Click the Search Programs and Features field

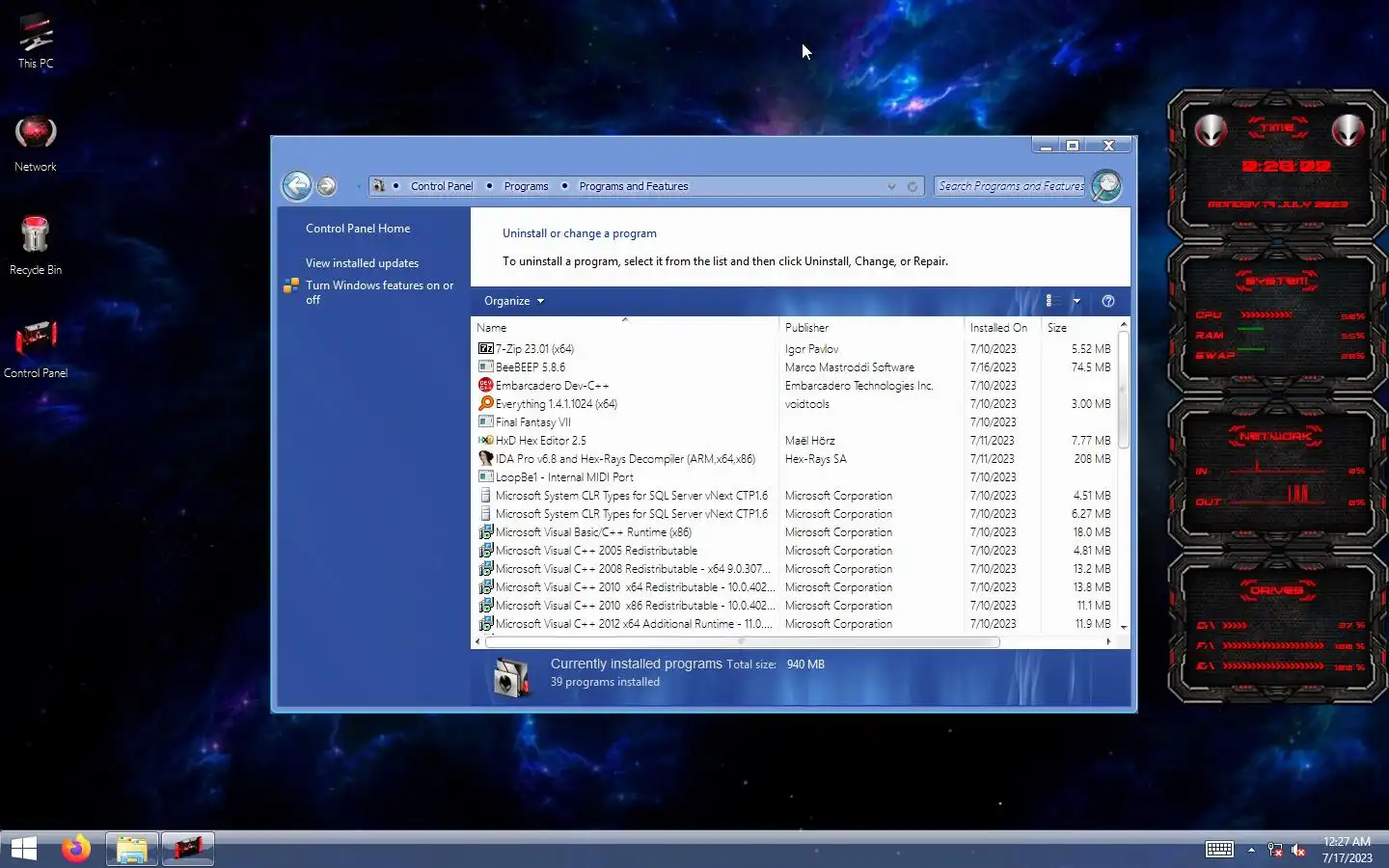pyautogui.click(x=1010, y=186)
